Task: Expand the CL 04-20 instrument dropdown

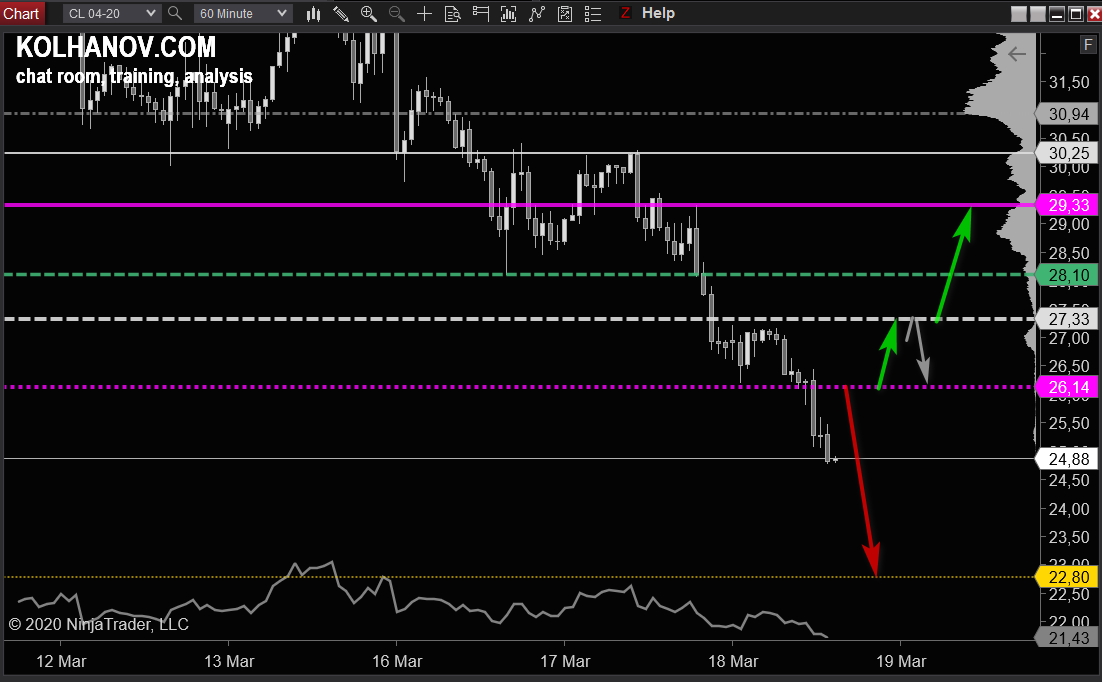Action: (x=111, y=13)
